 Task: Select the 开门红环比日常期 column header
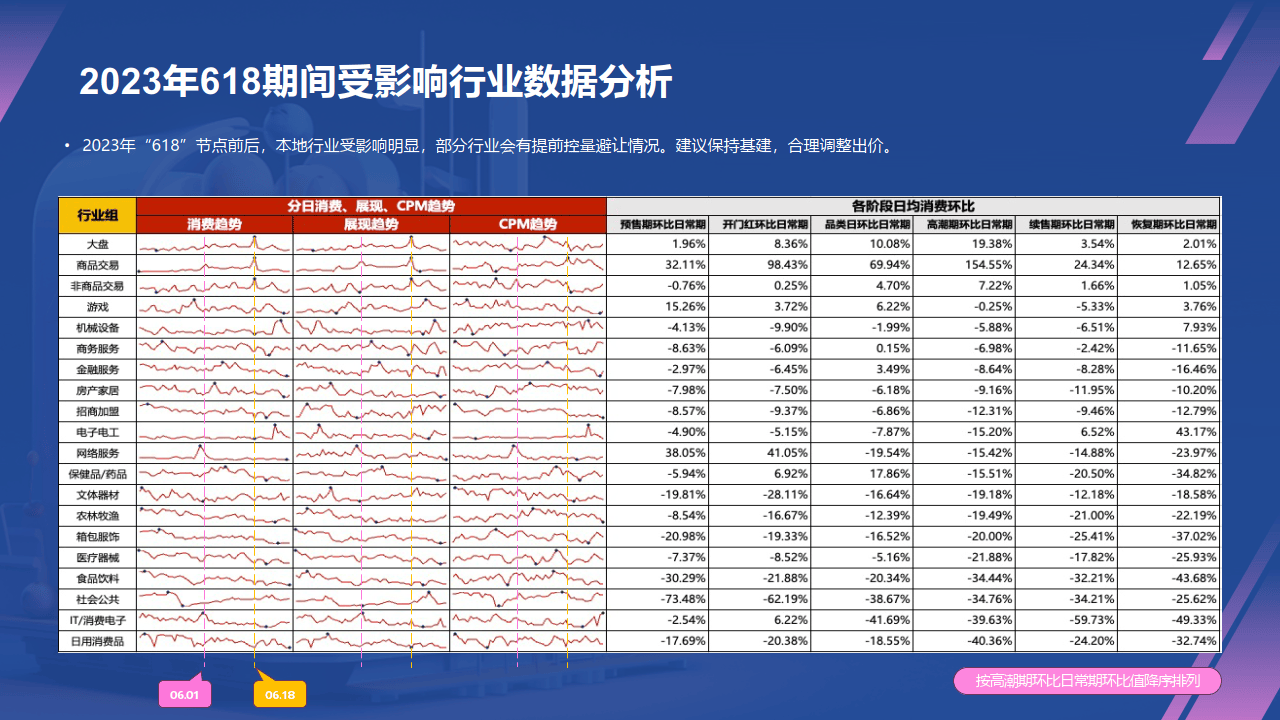pyautogui.click(x=760, y=224)
